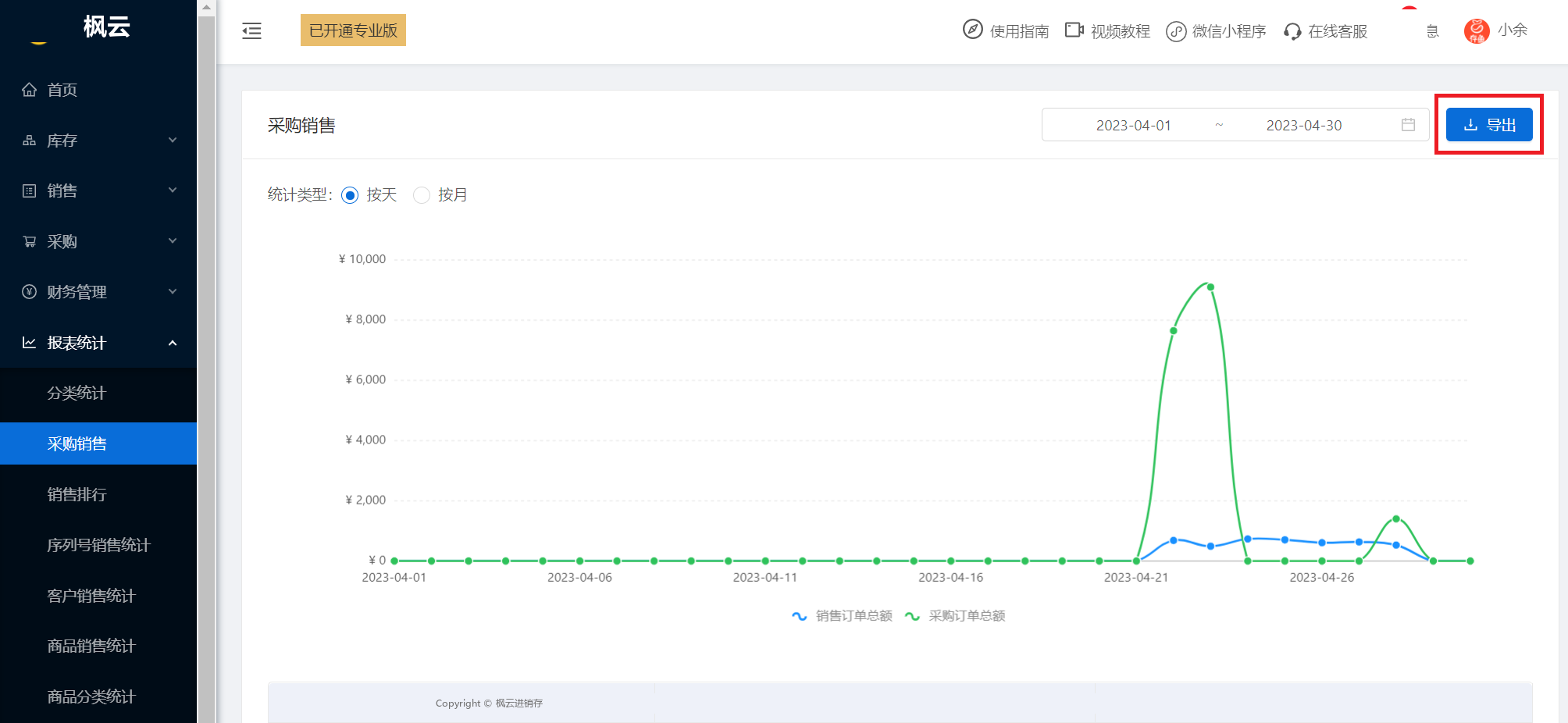
Task: Open the 使用指南 compass icon
Action: (x=972, y=30)
